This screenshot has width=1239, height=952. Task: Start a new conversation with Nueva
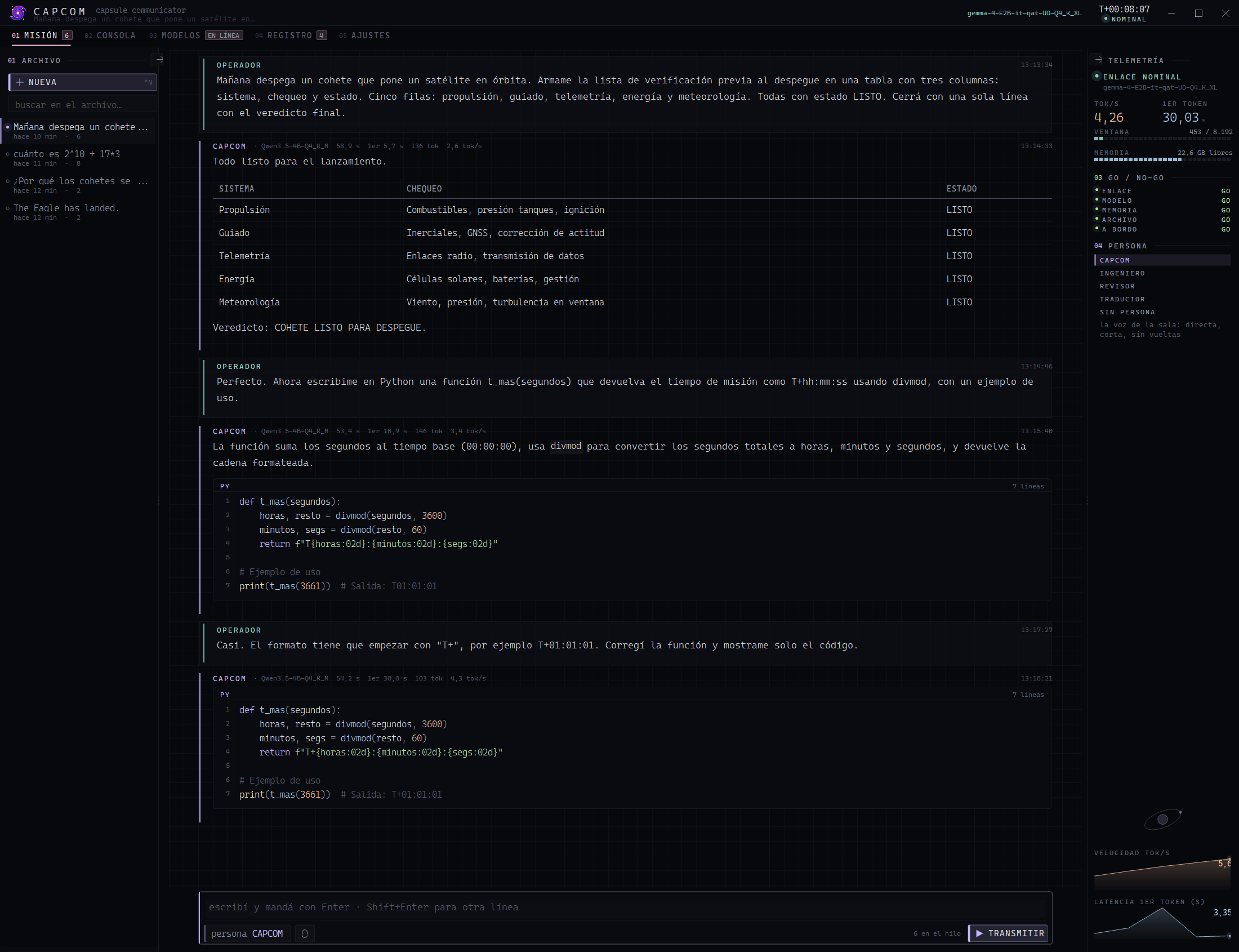click(x=82, y=82)
